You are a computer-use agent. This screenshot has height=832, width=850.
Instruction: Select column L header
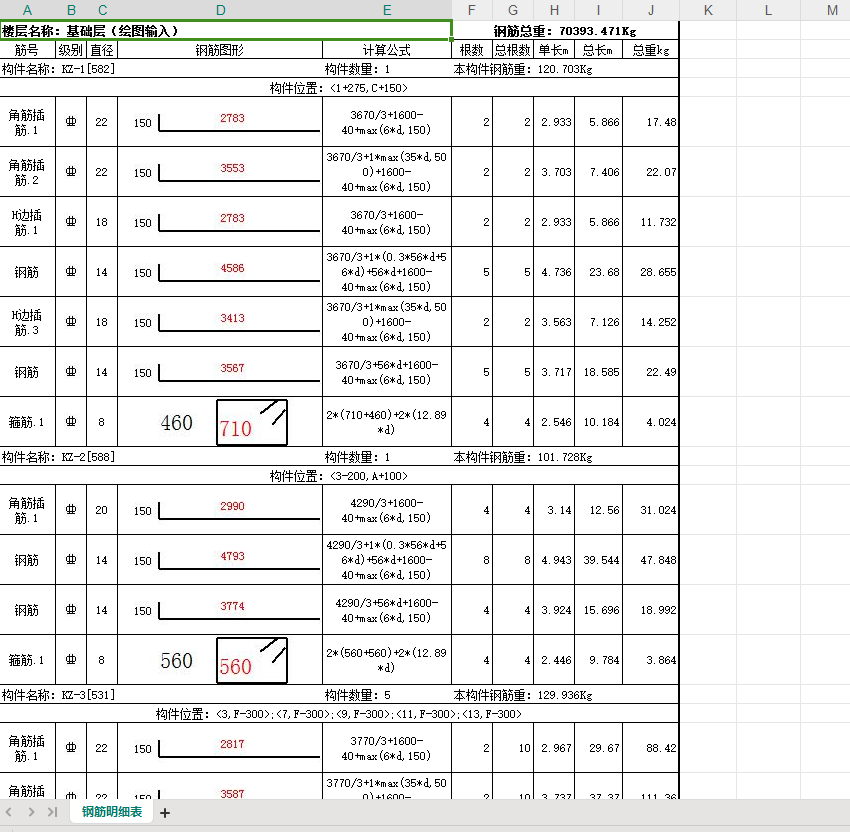768,10
